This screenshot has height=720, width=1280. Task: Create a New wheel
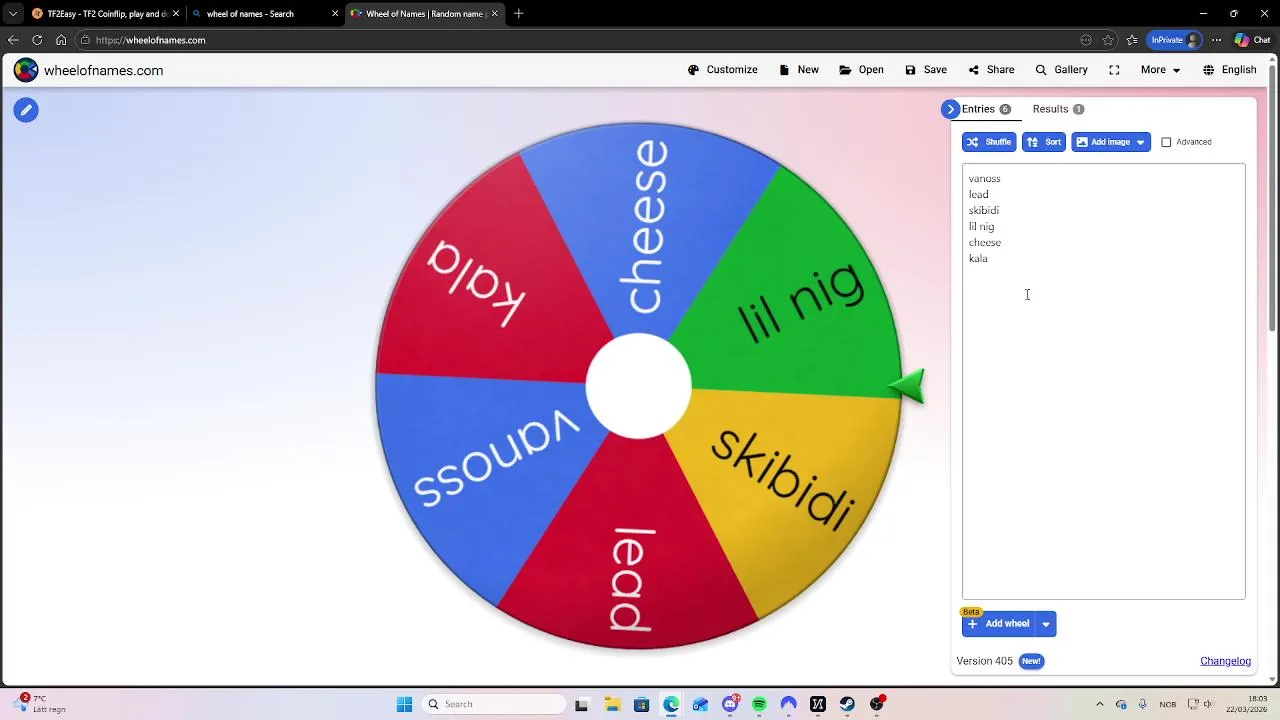pyautogui.click(x=798, y=70)
